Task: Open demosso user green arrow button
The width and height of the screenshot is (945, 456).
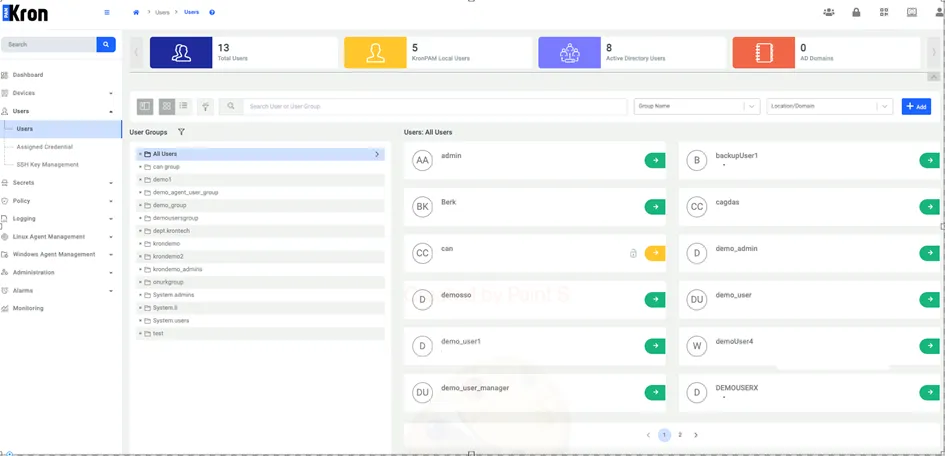Action: 655,299
